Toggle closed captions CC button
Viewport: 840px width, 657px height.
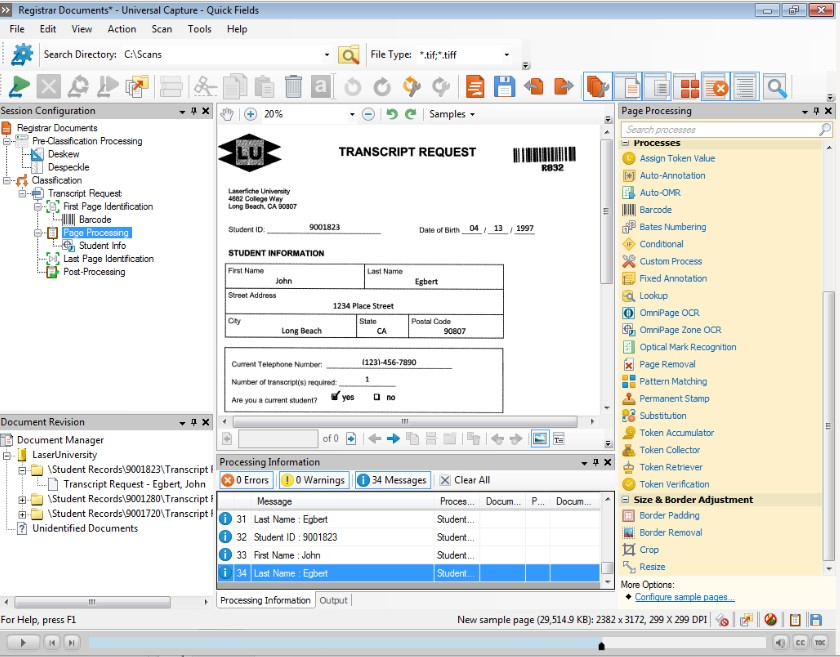coord(800,643)
